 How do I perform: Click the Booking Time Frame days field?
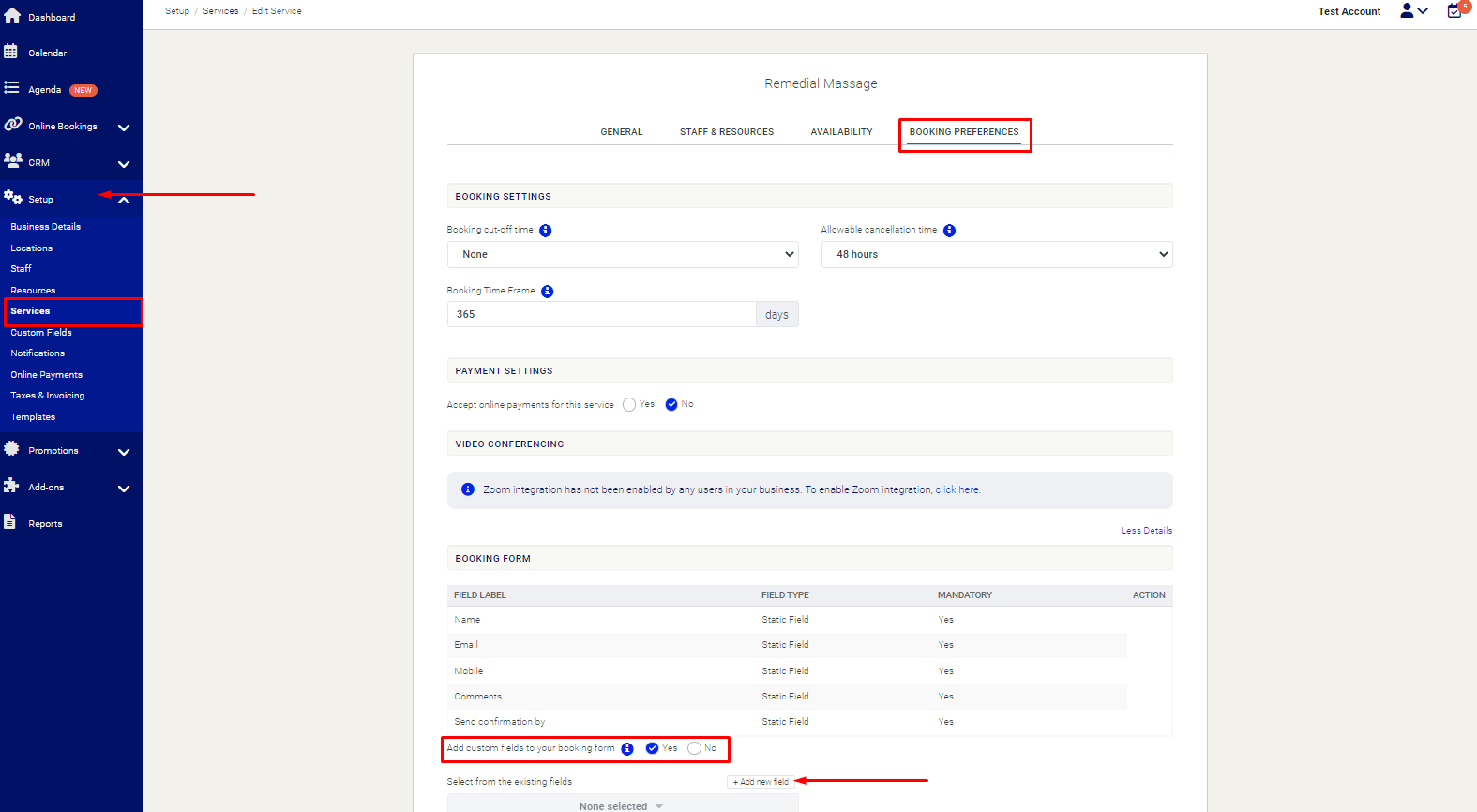(x=601, y=315)
